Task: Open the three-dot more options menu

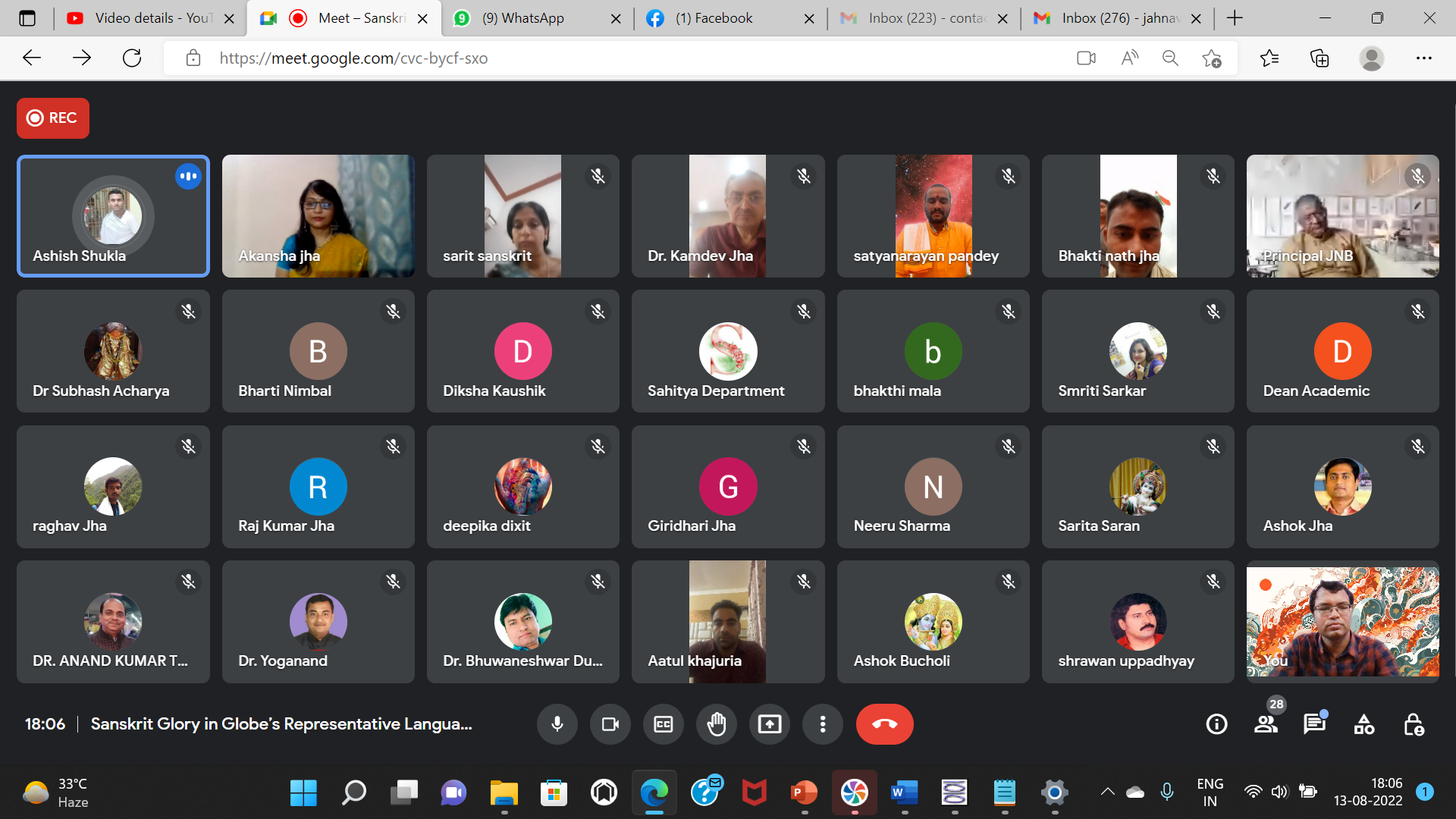Action: [x=822, y=724]
